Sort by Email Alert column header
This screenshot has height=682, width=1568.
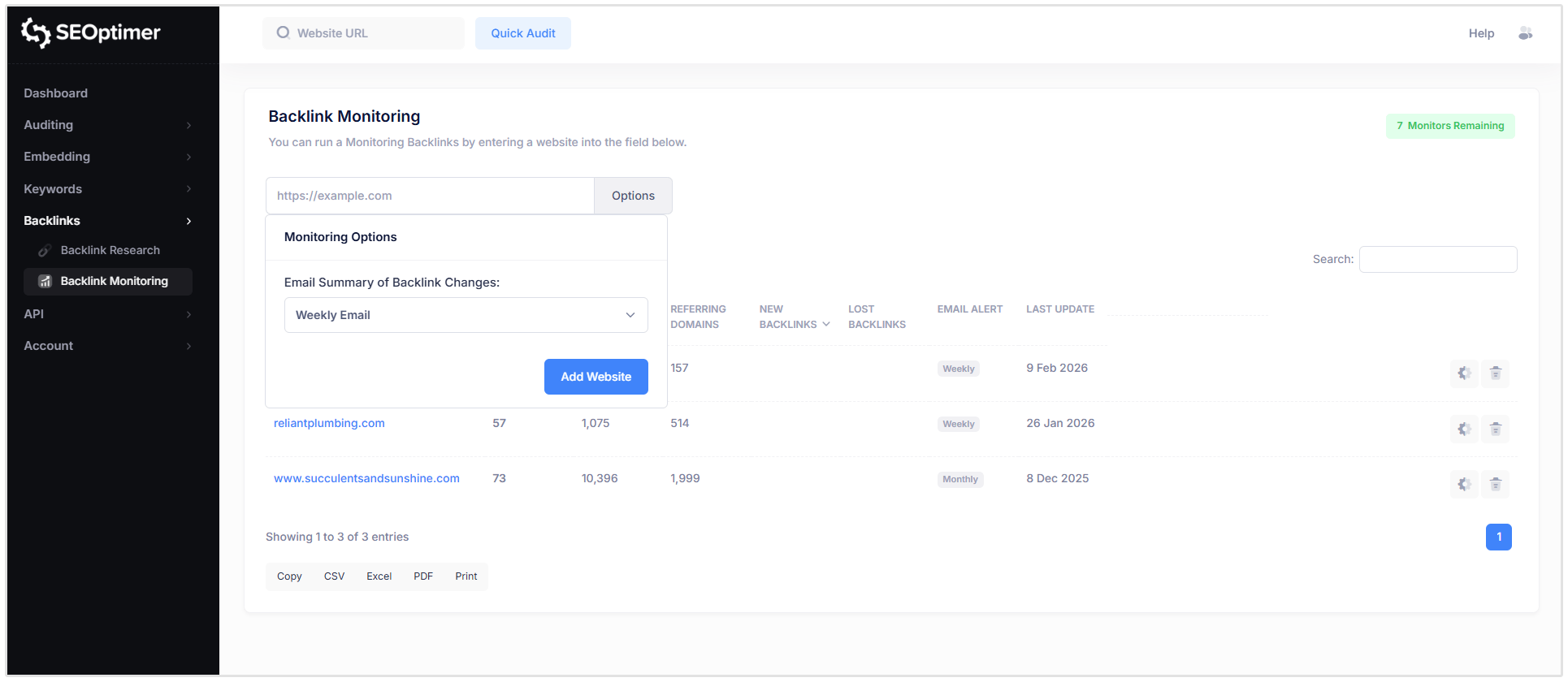click(x=969, y=309)
